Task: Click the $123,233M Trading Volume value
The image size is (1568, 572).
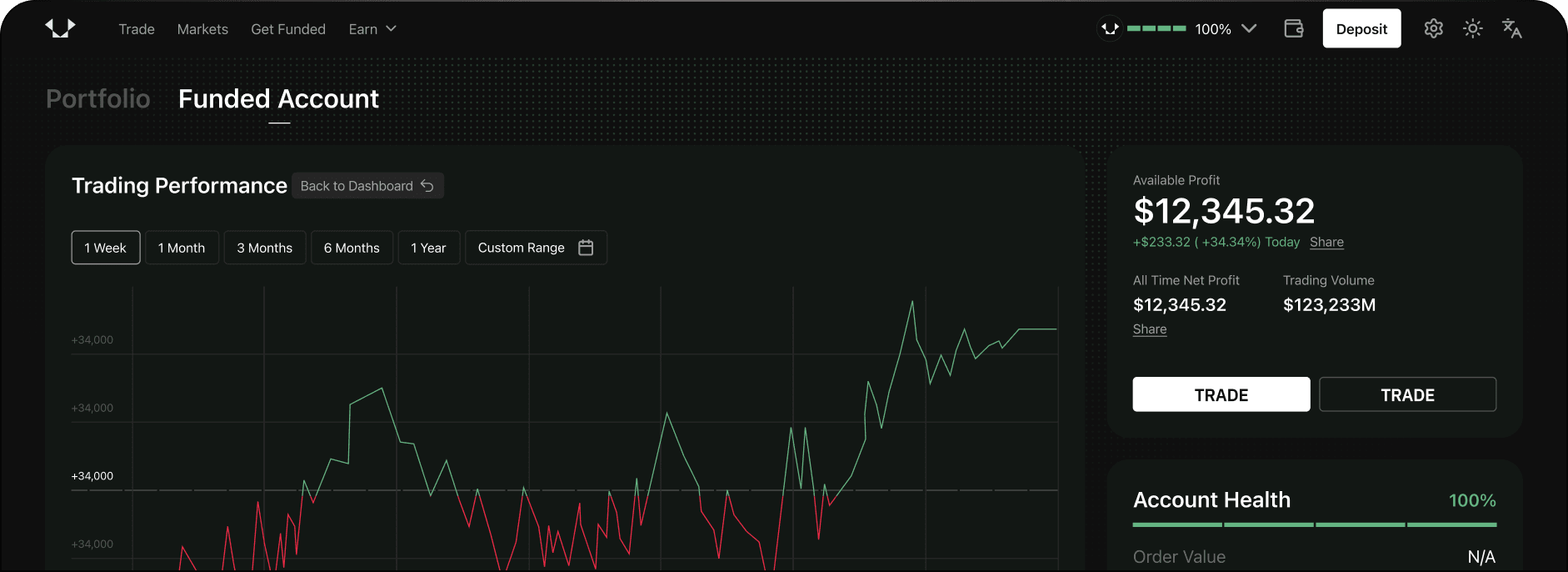Action: (x=1329, y=305)
